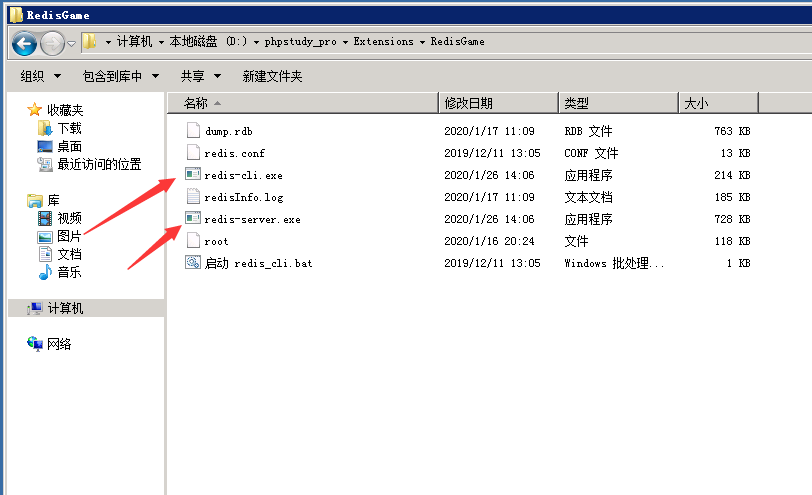Screen dimensions: 812x495
Task: Open the 包含到库中 menu
Action: tap(121, 76)
